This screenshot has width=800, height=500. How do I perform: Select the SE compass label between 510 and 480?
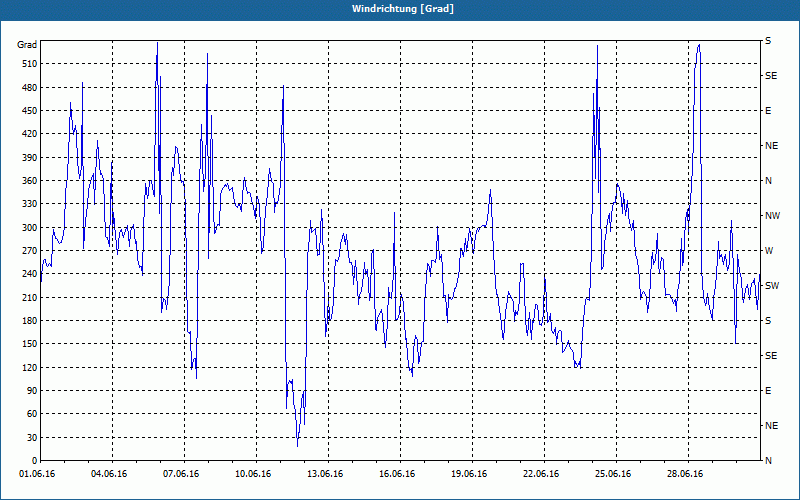coord(771,76)
